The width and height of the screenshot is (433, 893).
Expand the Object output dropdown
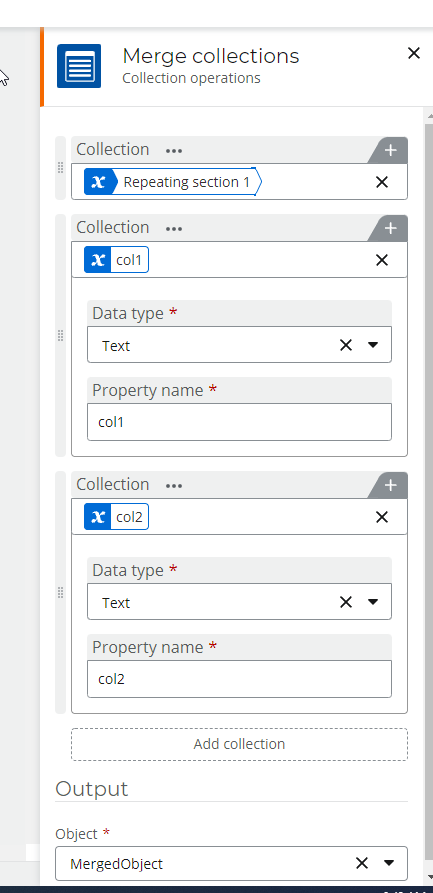click(x=389, y=863)
